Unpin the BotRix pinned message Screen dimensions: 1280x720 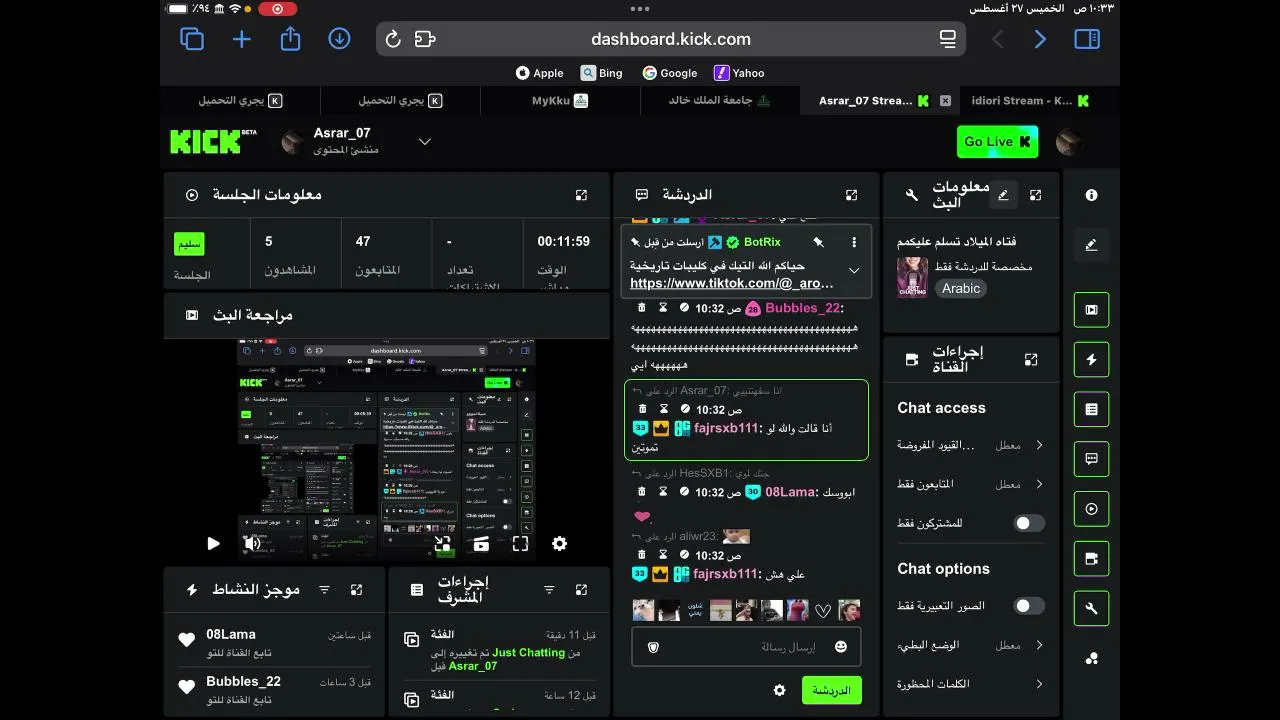(818, 242)
